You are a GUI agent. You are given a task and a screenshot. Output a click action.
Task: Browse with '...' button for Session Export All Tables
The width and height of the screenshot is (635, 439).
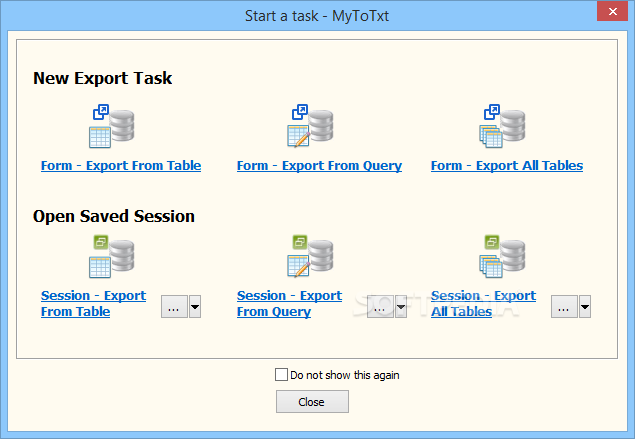564,309
